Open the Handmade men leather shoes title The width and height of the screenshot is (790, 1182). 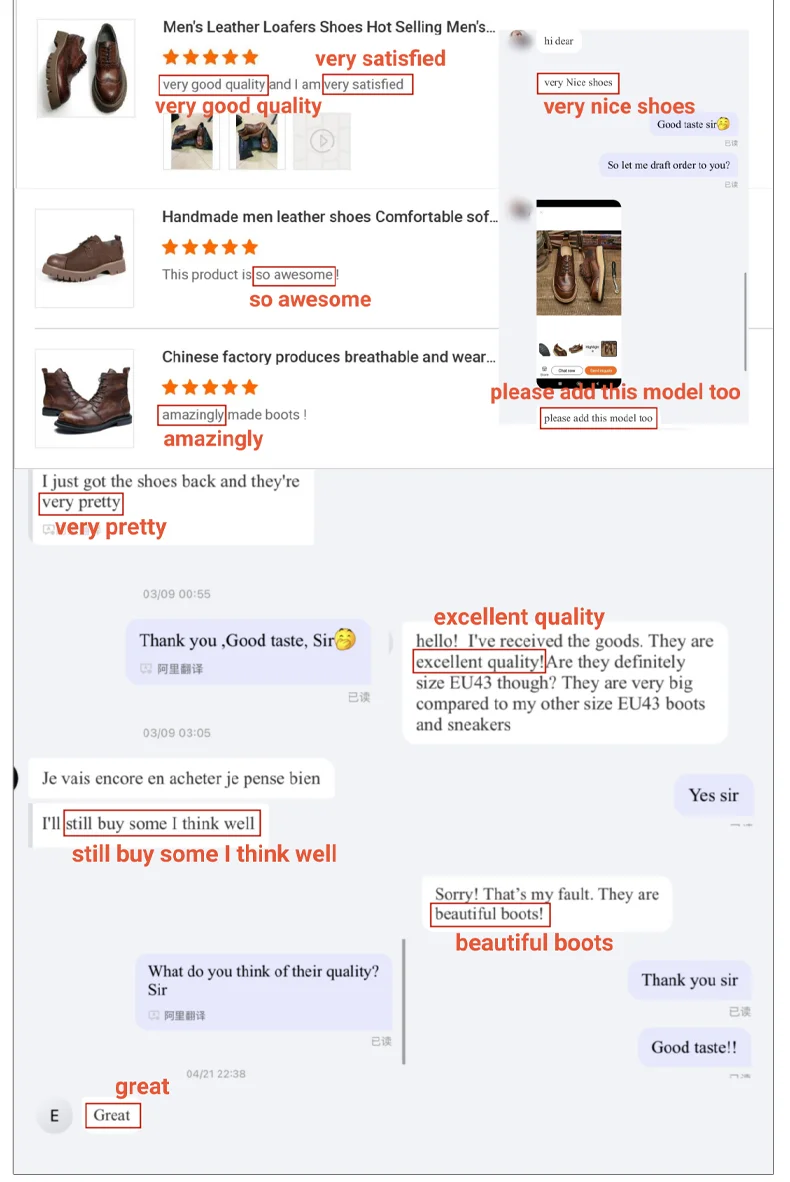329,216
